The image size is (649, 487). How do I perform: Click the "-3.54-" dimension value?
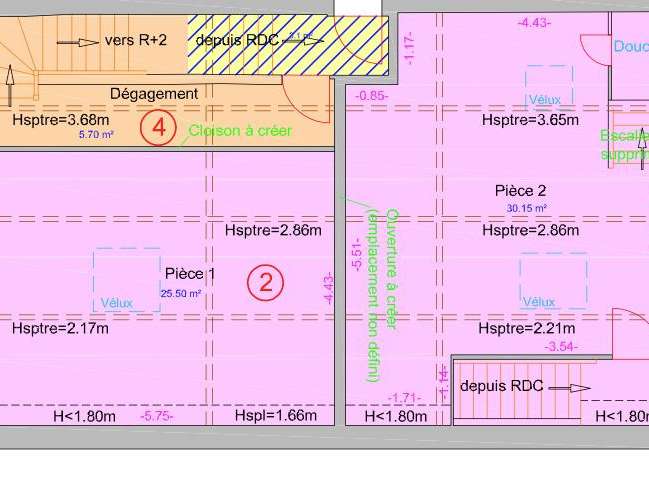561,346
